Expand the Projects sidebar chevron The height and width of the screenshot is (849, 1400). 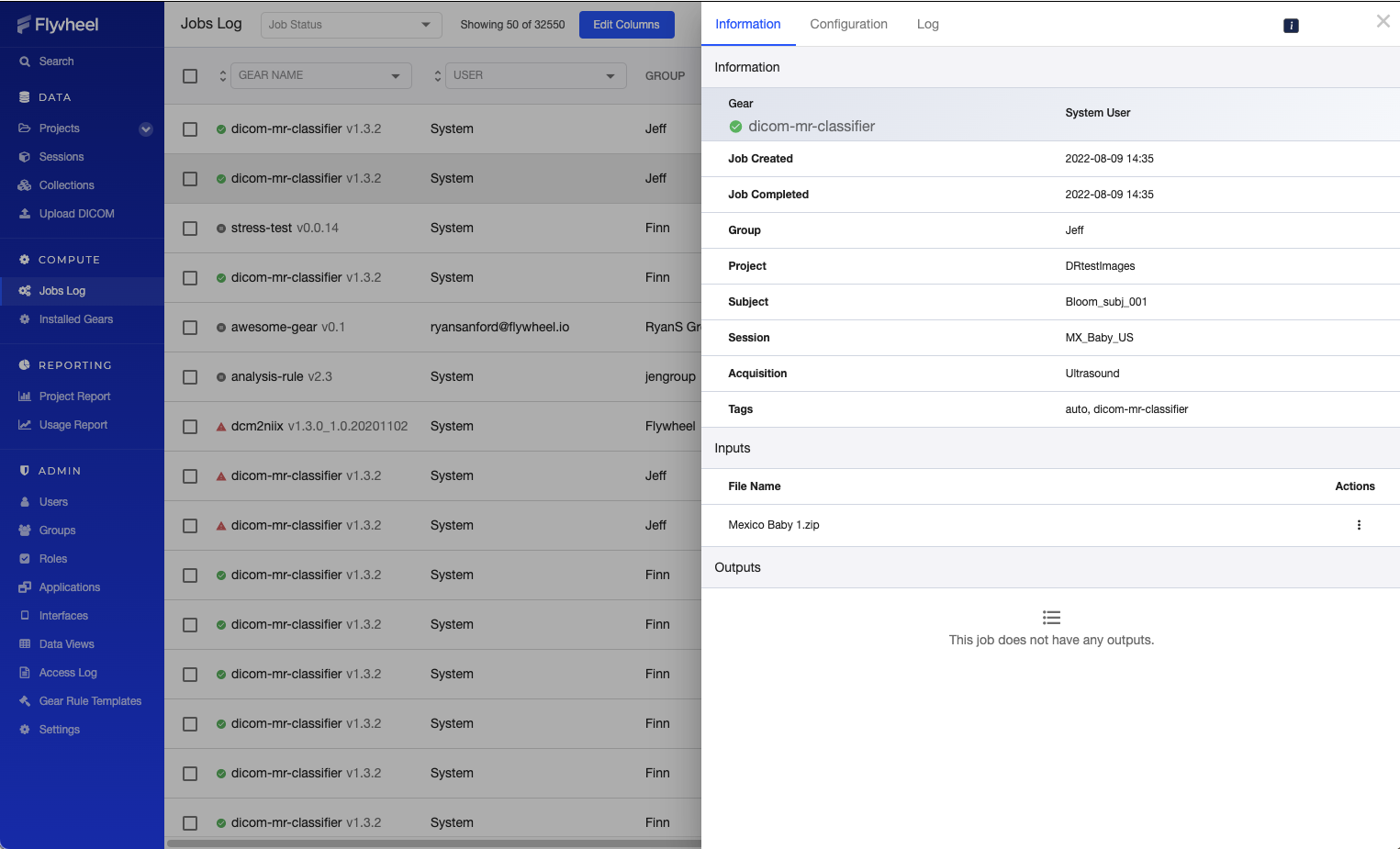(x=145, y=129)
